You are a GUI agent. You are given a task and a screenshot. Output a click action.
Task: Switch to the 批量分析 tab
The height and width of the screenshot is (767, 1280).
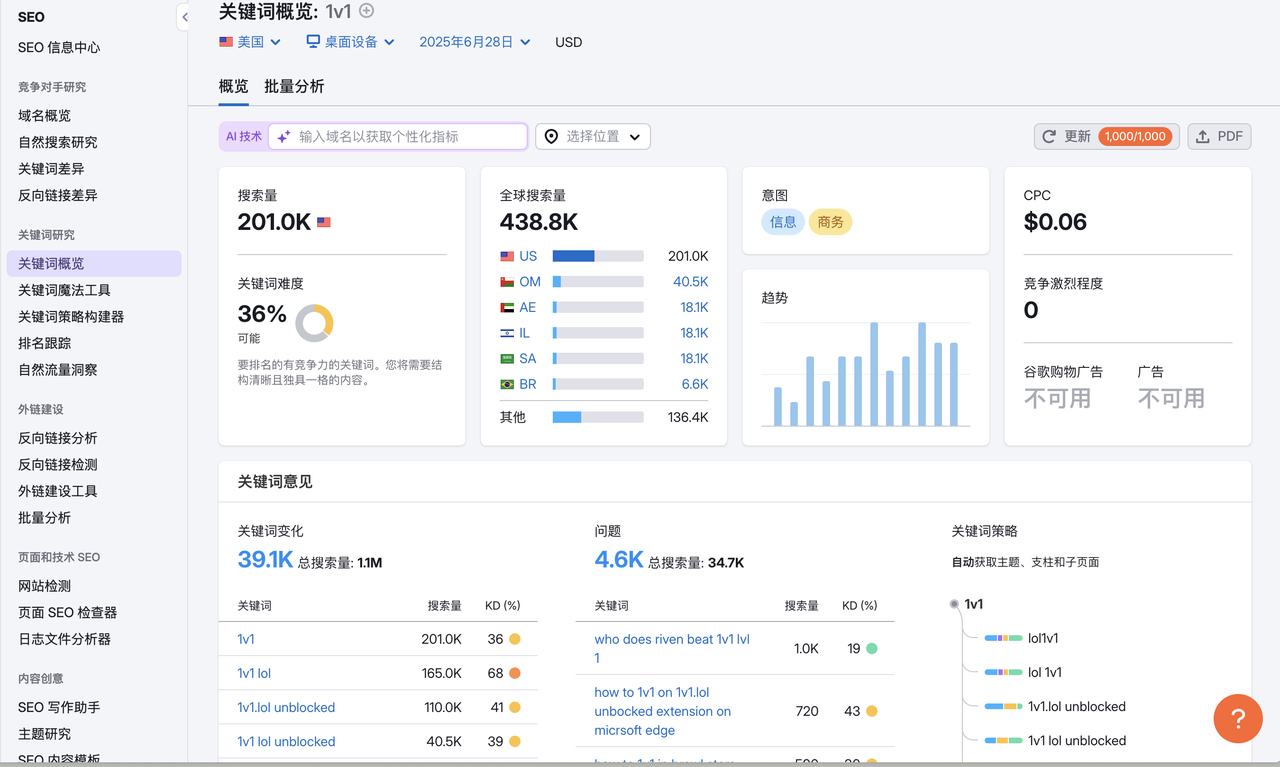(294, 86)
